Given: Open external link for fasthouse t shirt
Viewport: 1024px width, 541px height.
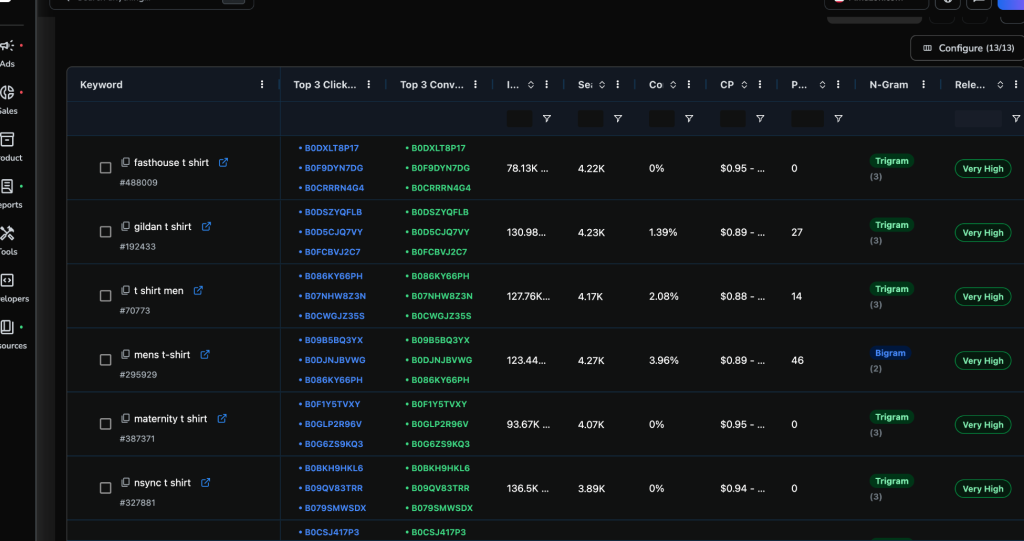Looking at the screenshot, I should pyautogui.click(x=223, y=162).
